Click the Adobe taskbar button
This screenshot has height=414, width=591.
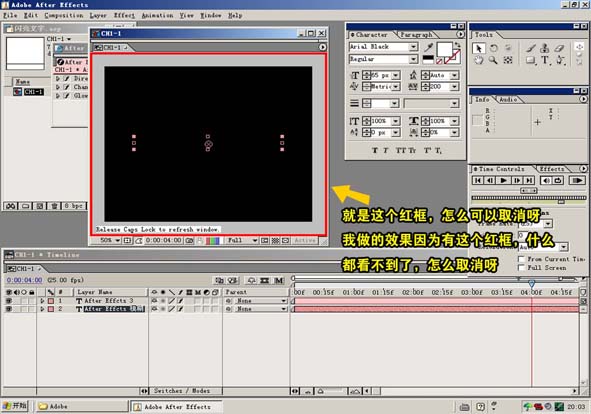pyautogui.click(x=82, y=406)
